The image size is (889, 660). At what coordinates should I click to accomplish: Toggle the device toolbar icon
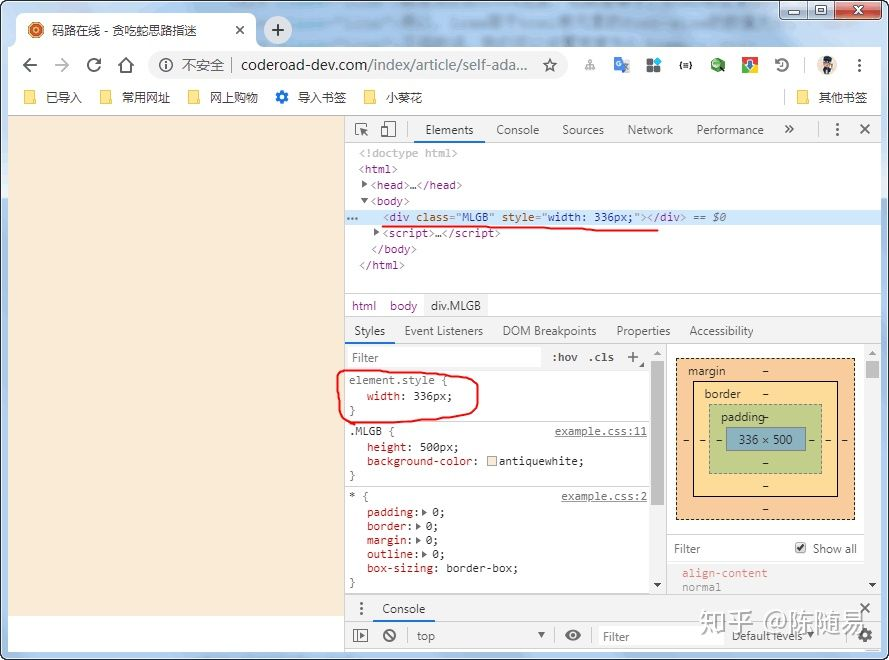[x=388, y=130]
